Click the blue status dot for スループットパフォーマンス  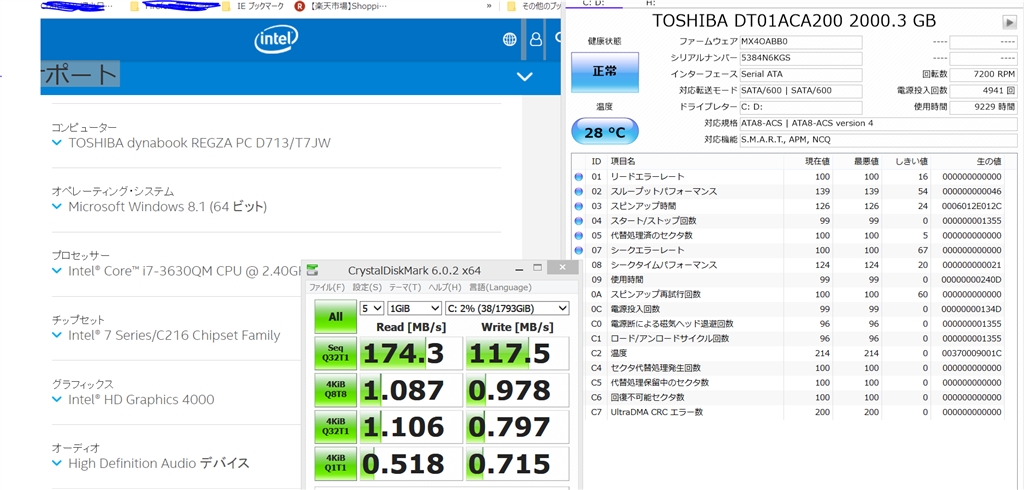578,191
